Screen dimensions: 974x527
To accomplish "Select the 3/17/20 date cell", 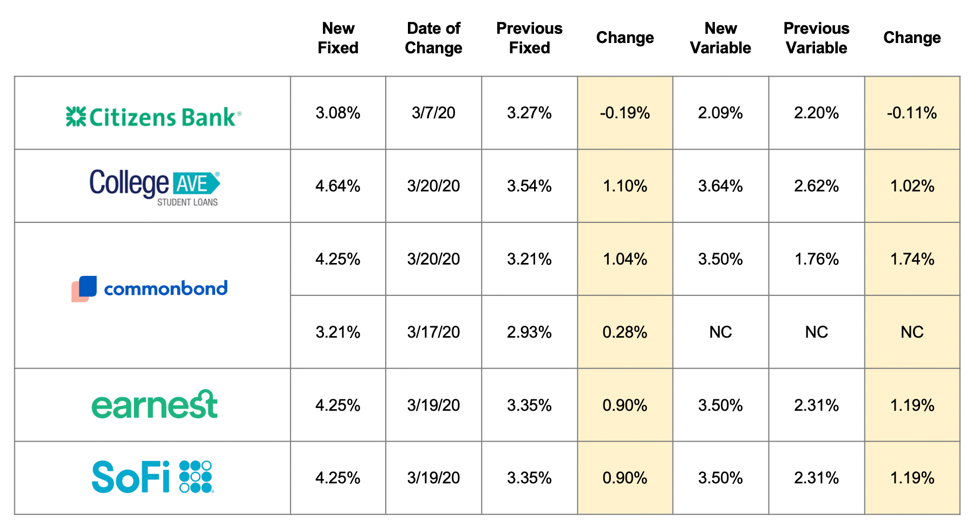I will click(433, 332).
